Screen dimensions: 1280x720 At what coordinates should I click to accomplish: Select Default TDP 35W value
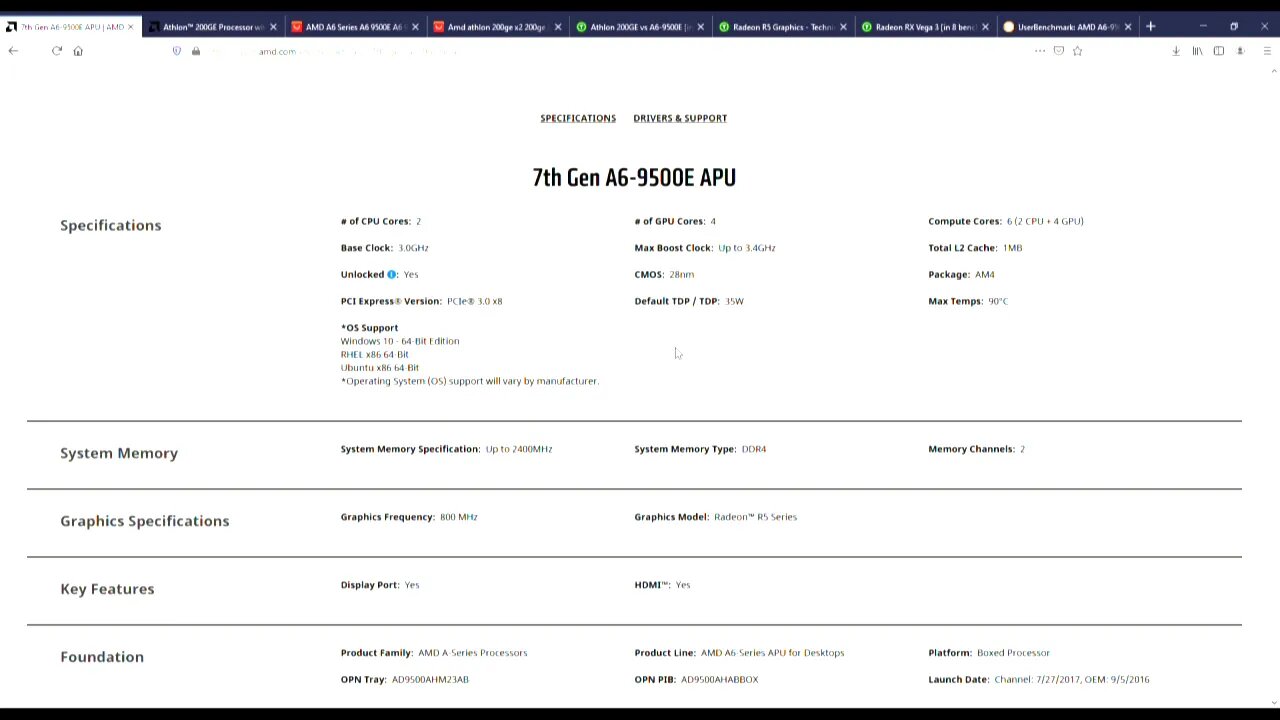734,301
